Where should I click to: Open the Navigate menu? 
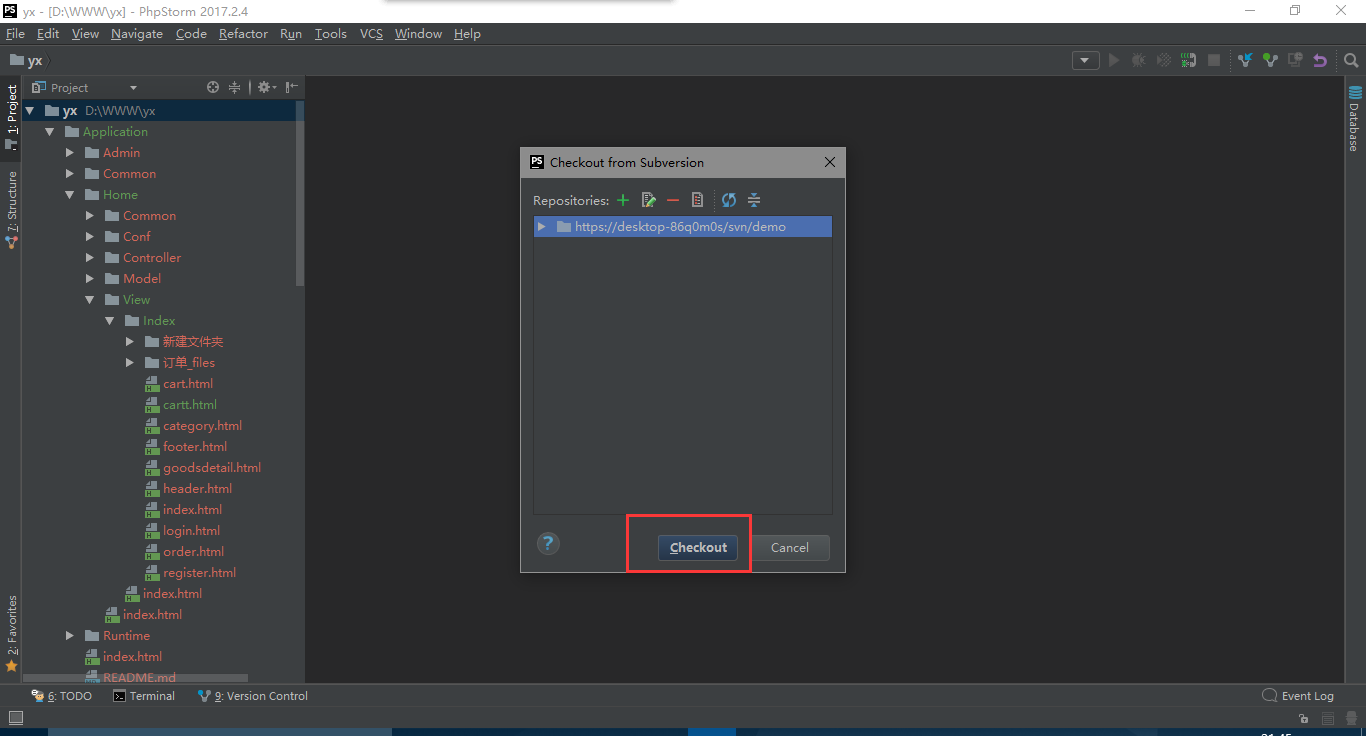(137, 33)
